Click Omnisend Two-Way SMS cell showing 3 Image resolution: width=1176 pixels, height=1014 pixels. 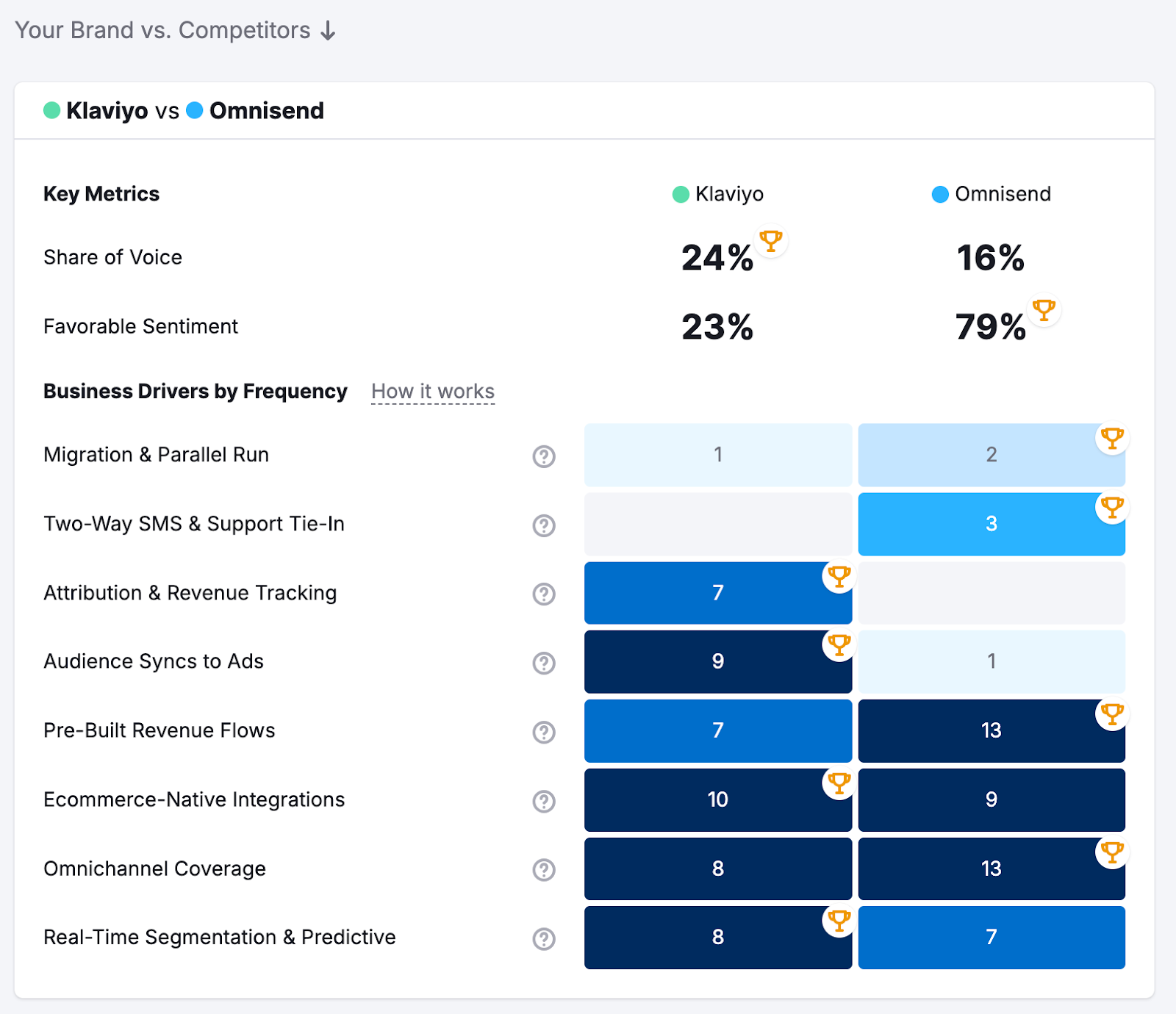tap(991, 524)
